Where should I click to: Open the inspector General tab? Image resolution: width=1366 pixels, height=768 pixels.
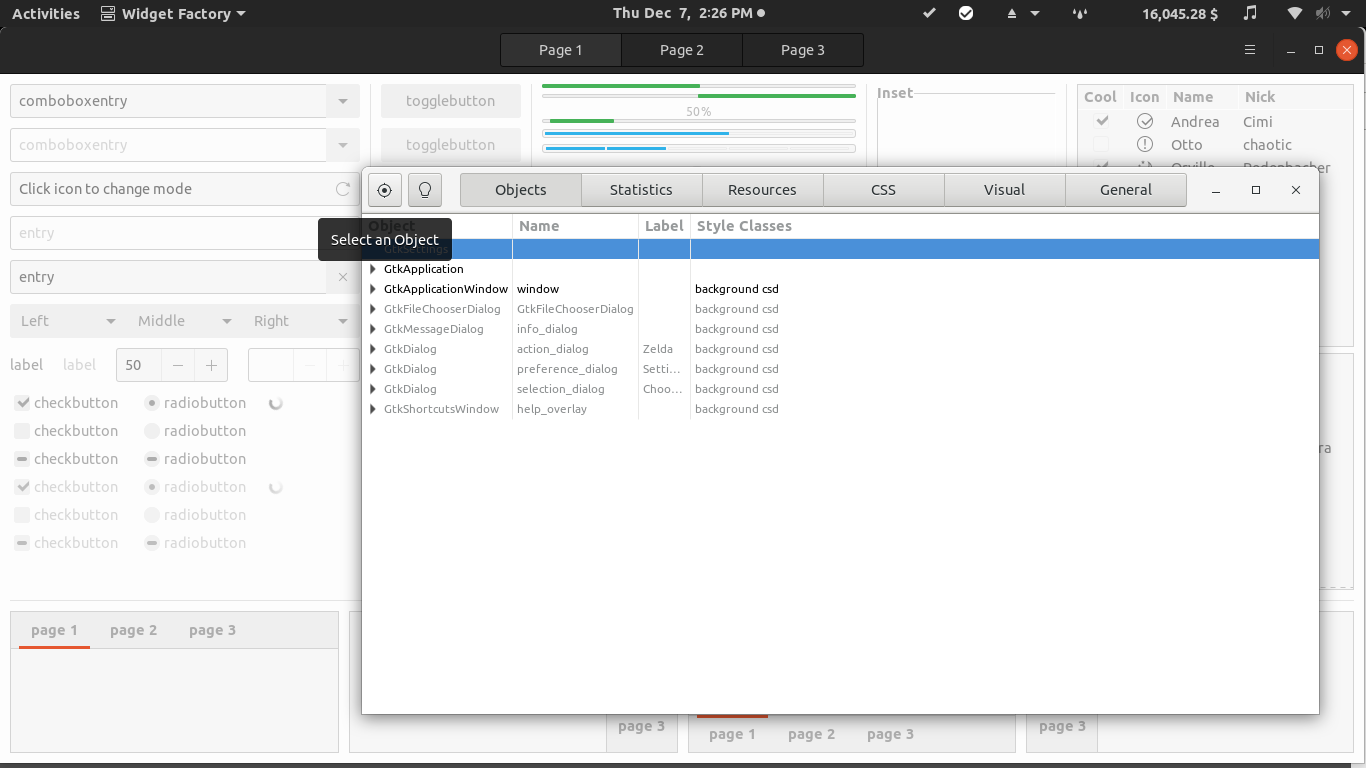point(1126,190)
